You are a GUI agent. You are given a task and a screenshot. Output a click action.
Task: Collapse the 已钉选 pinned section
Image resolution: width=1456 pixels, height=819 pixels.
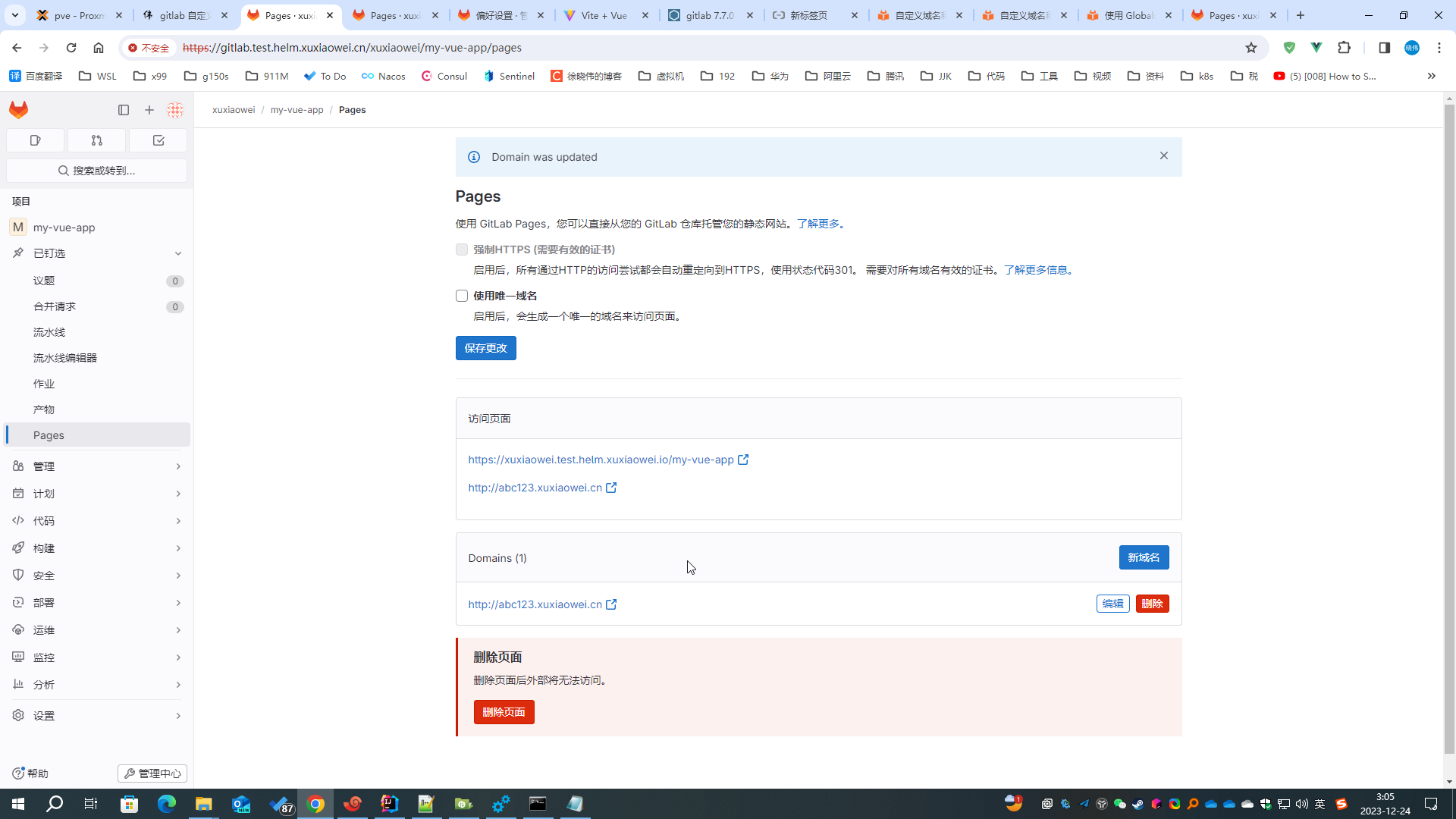pos(177,253)
